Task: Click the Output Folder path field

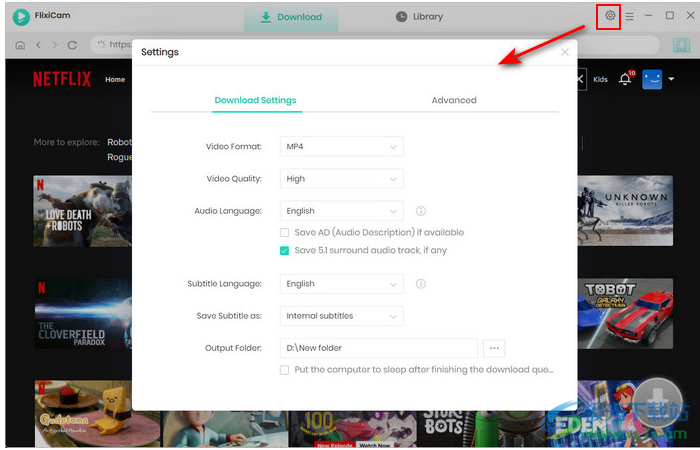Action: coord(379,348)
